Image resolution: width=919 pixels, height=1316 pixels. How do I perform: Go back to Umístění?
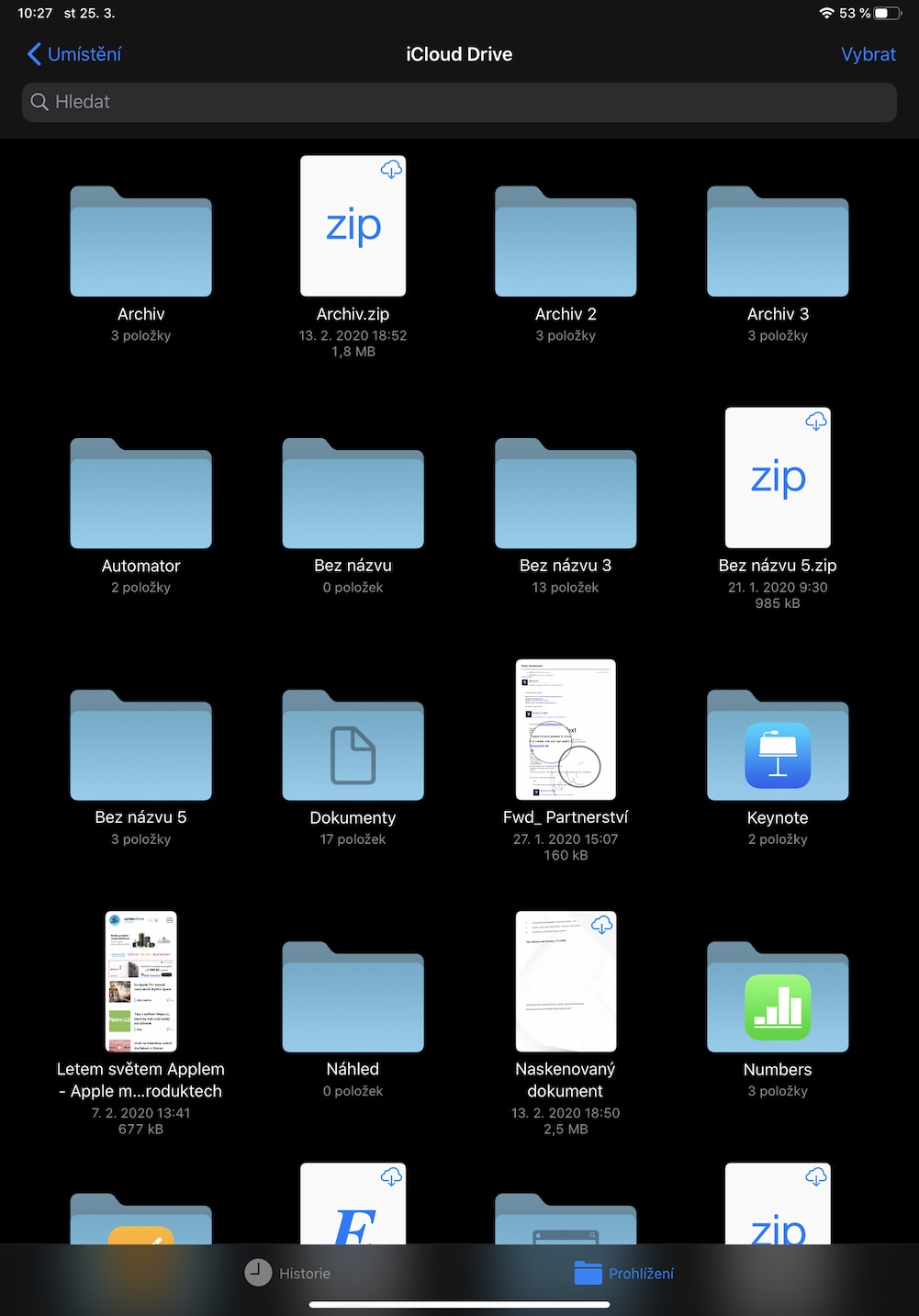pos(74,54)
